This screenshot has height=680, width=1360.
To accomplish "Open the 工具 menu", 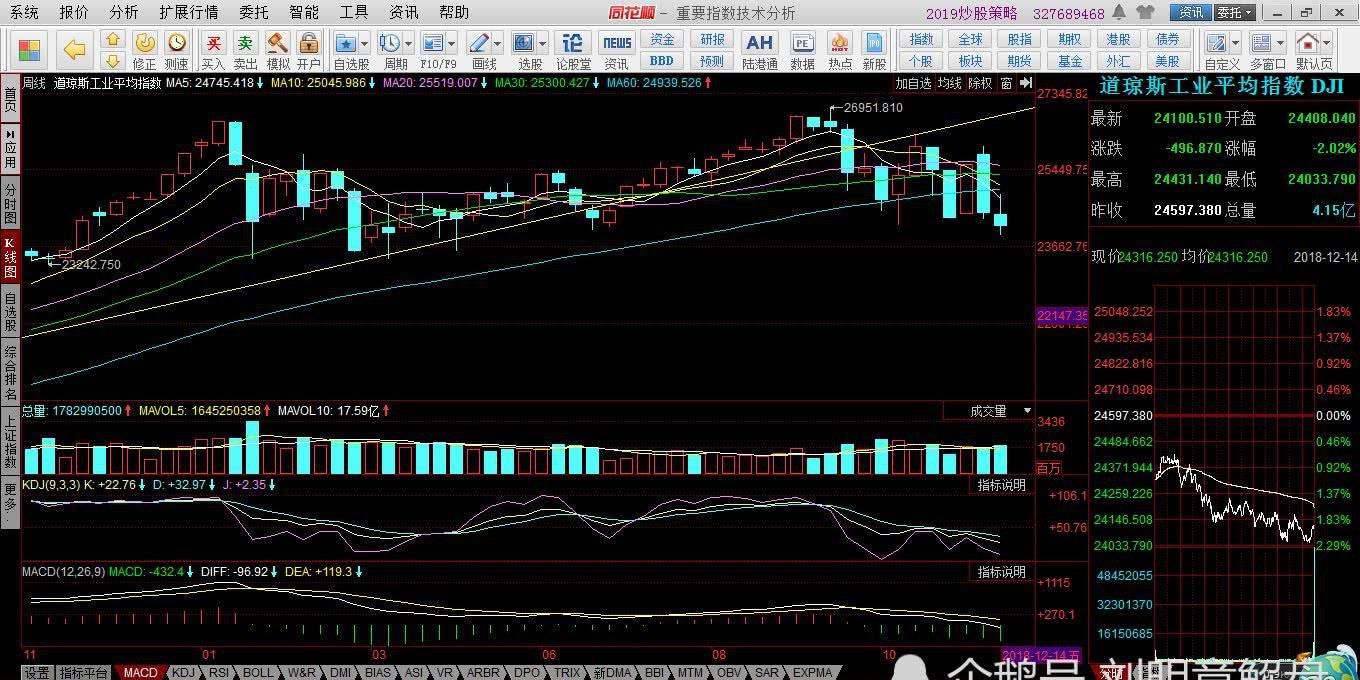I will [x=354, y=12].
